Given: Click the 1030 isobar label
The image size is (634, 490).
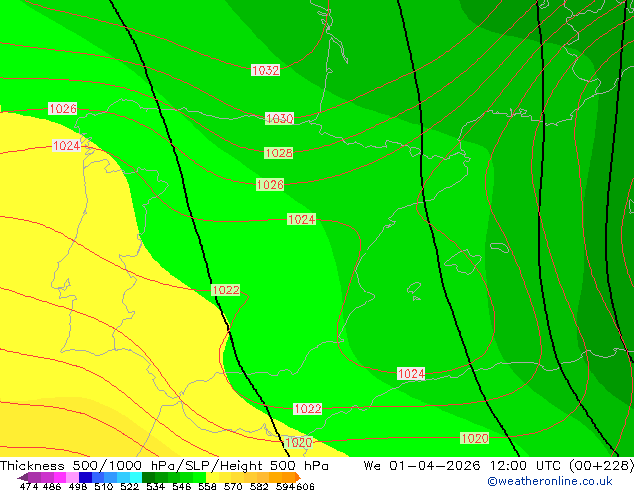Looking at the screenshot, I should click(x=279, y=118).
